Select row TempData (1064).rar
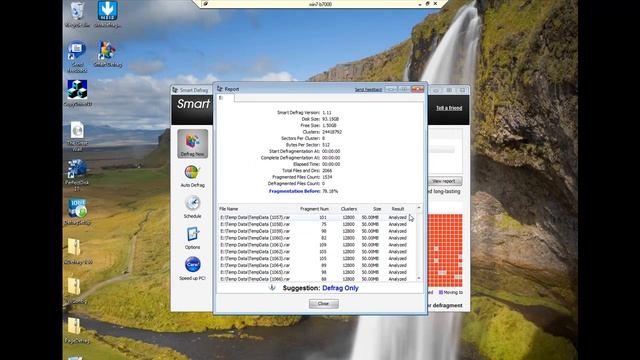Image resolution: width=640 pixels, height=360 pixels. pyautogui.click(x=316, y=265)
